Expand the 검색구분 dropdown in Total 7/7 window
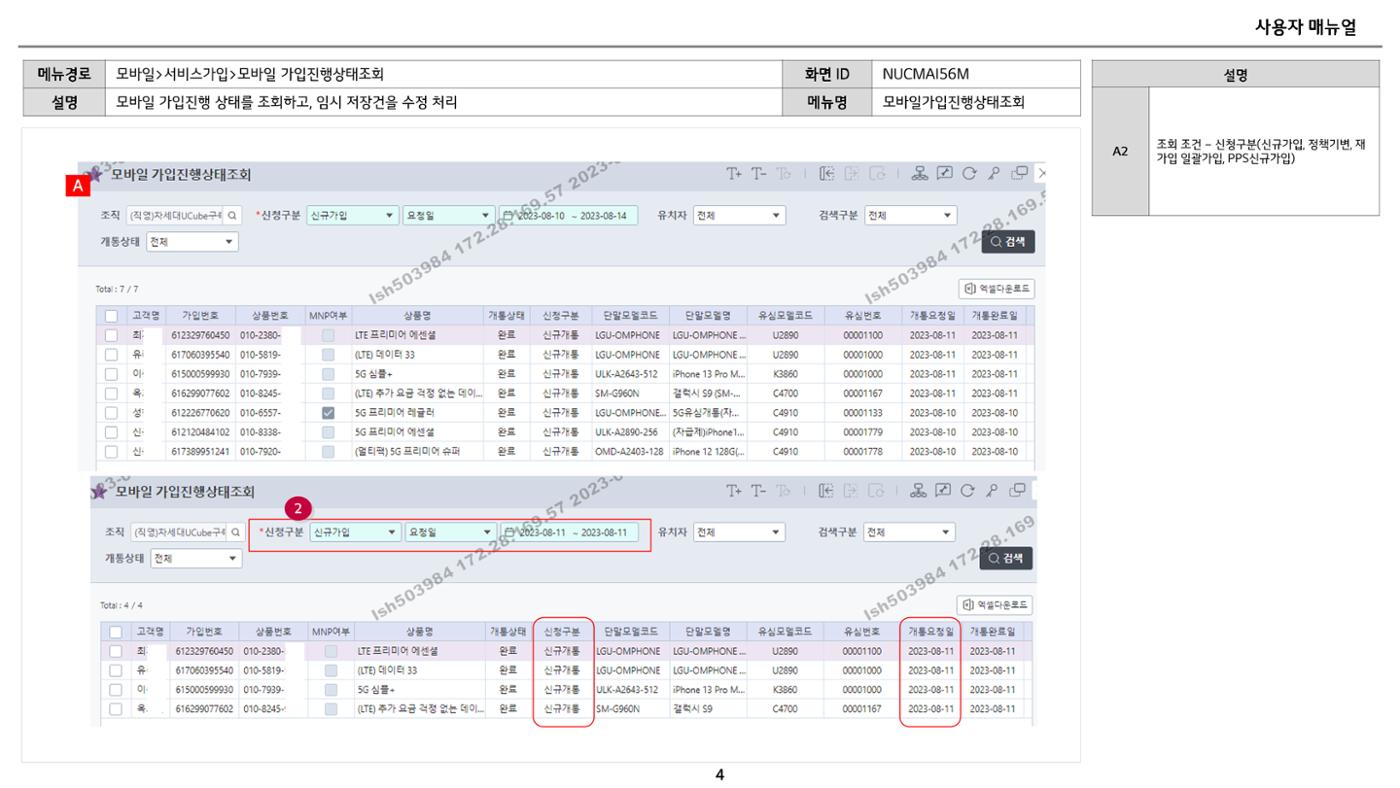 pyautogui.click(x=910, y=215)
